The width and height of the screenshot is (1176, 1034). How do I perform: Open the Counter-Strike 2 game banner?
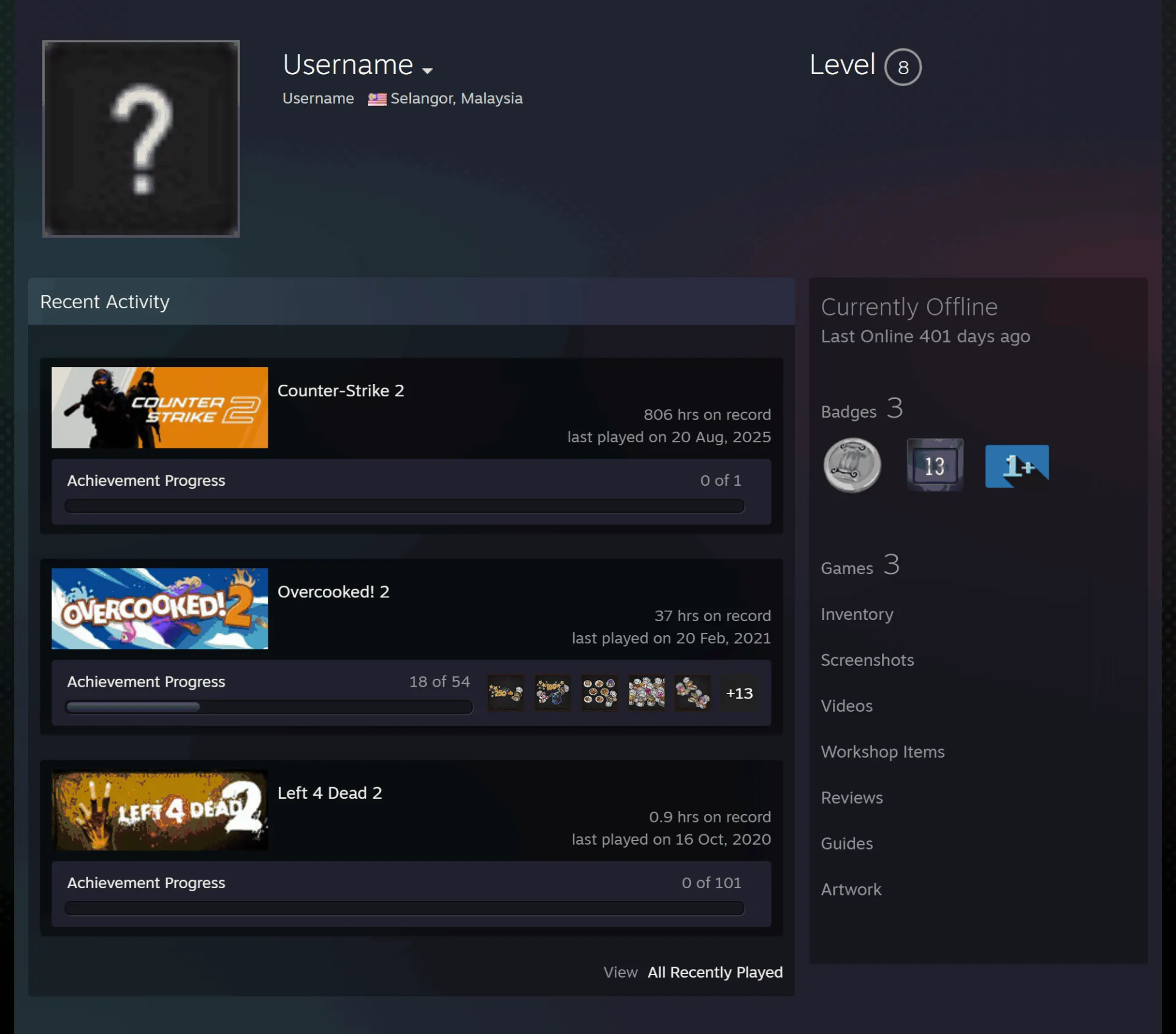[x=160, y=407]
